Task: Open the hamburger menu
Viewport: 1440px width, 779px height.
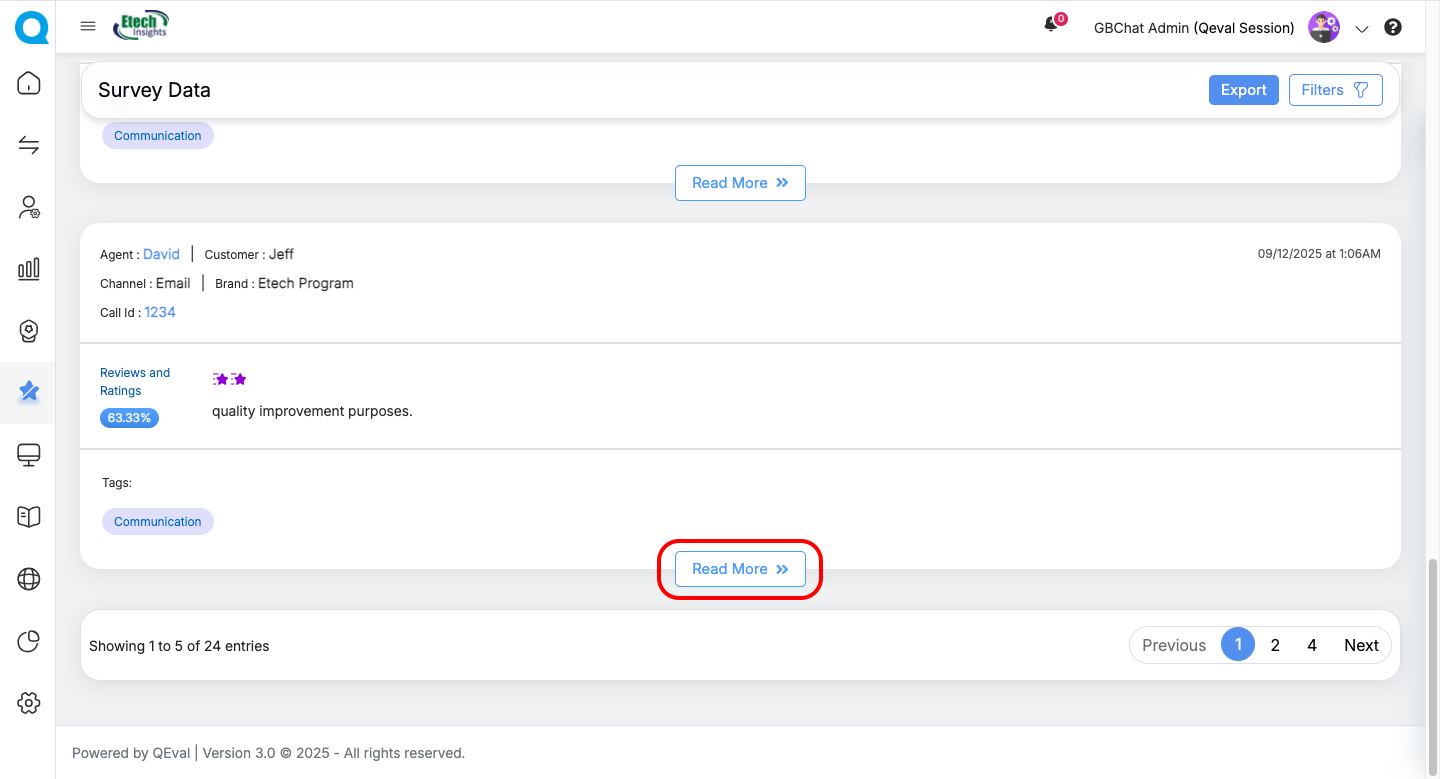Action: 88,27
